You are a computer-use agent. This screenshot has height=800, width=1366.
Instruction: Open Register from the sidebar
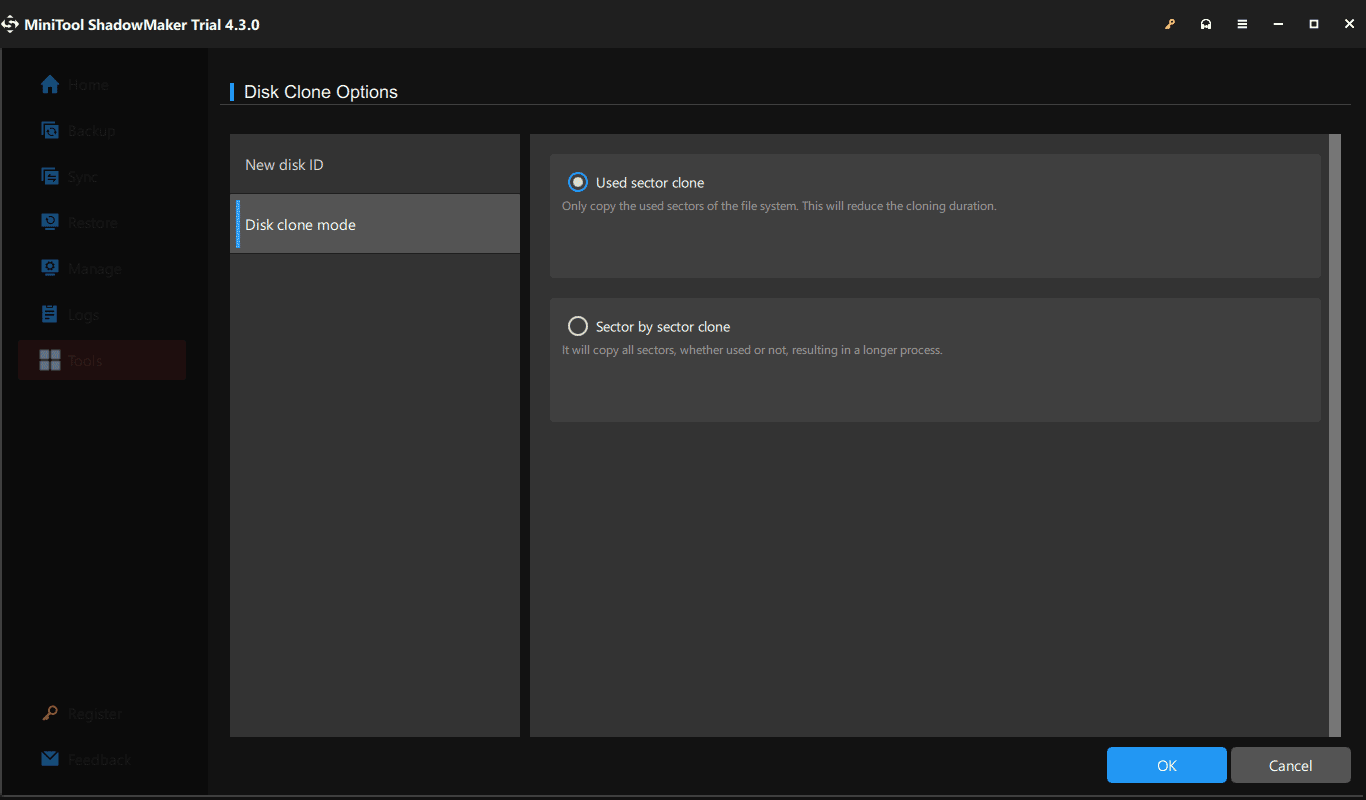point(82,713)
